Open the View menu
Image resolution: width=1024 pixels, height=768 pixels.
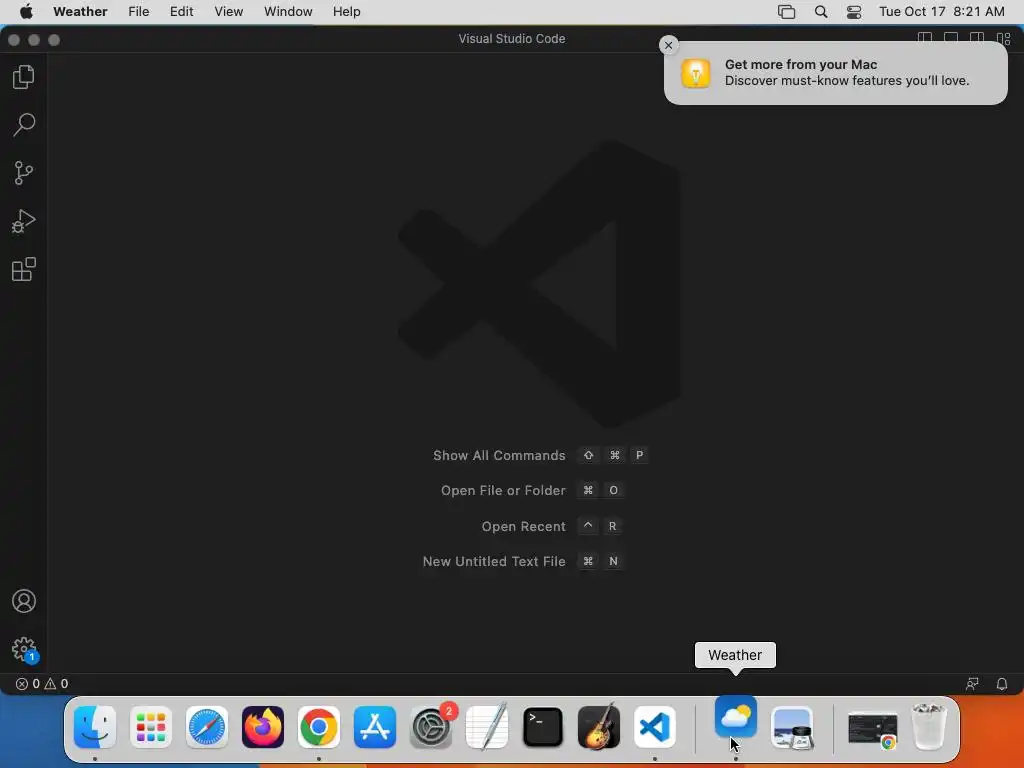(229, 11)
